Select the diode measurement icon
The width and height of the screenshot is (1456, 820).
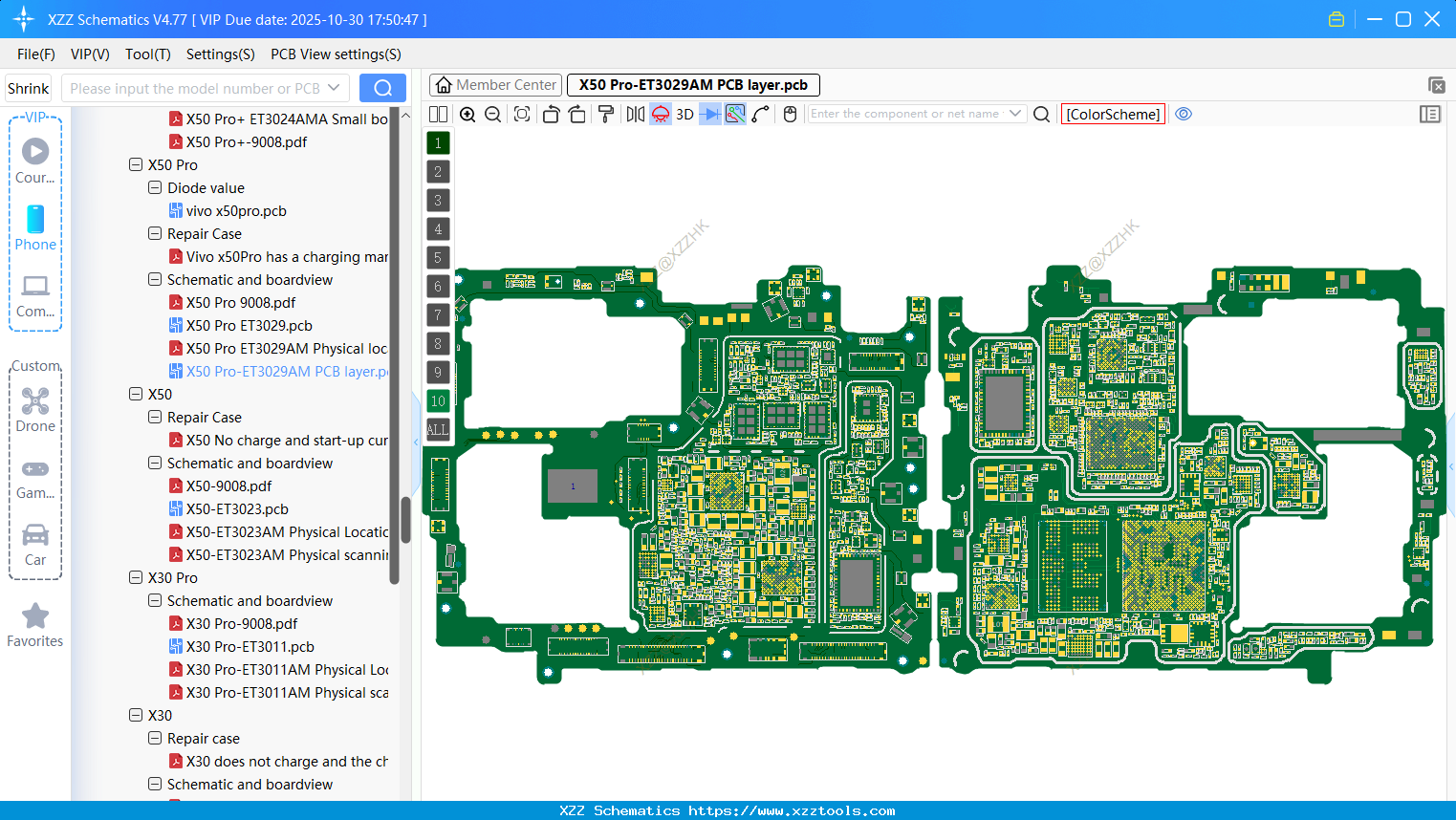[x=710, y=114]
